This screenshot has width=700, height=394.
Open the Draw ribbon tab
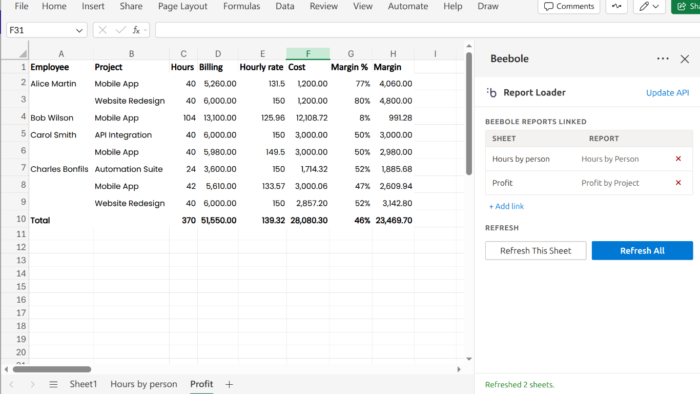pyautogui.click(x=488, y=6)
